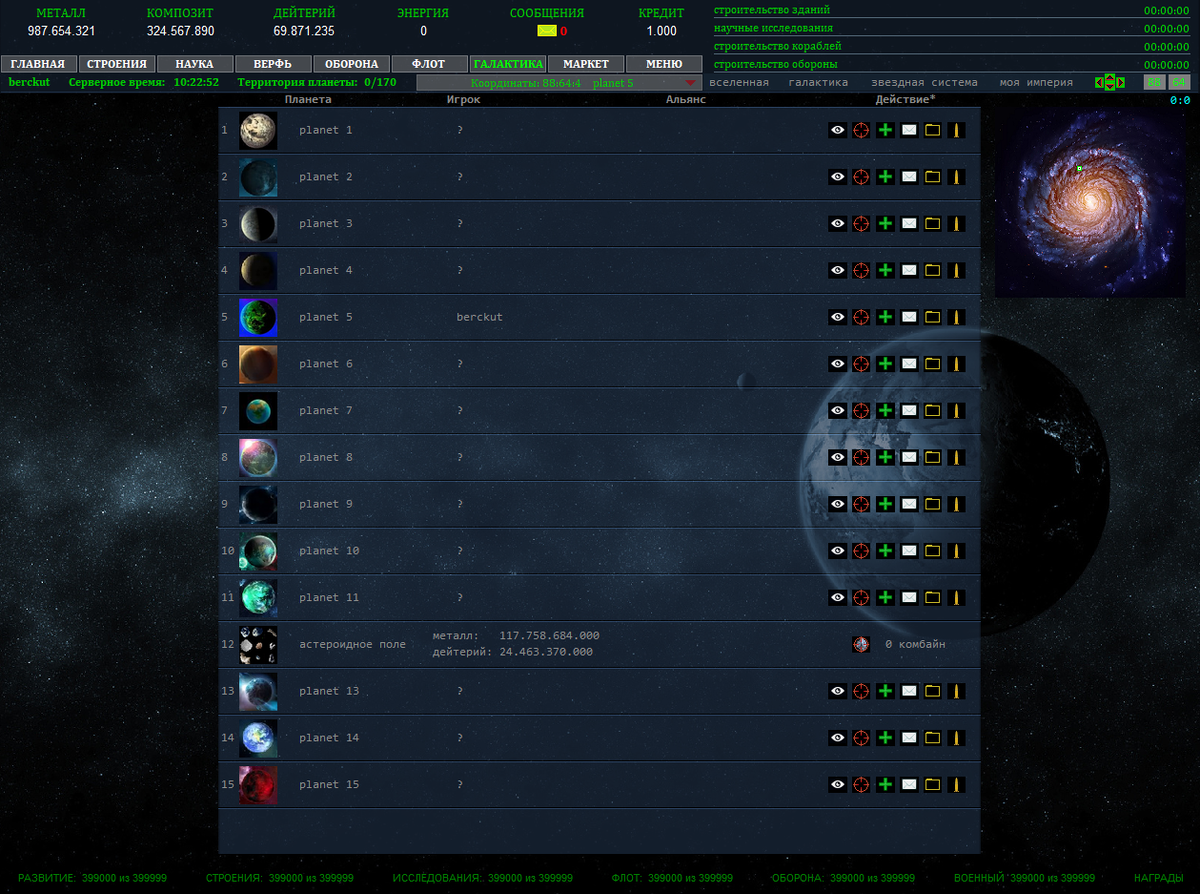Click the system coordinate field showing 64

[x=1179, y=82]
